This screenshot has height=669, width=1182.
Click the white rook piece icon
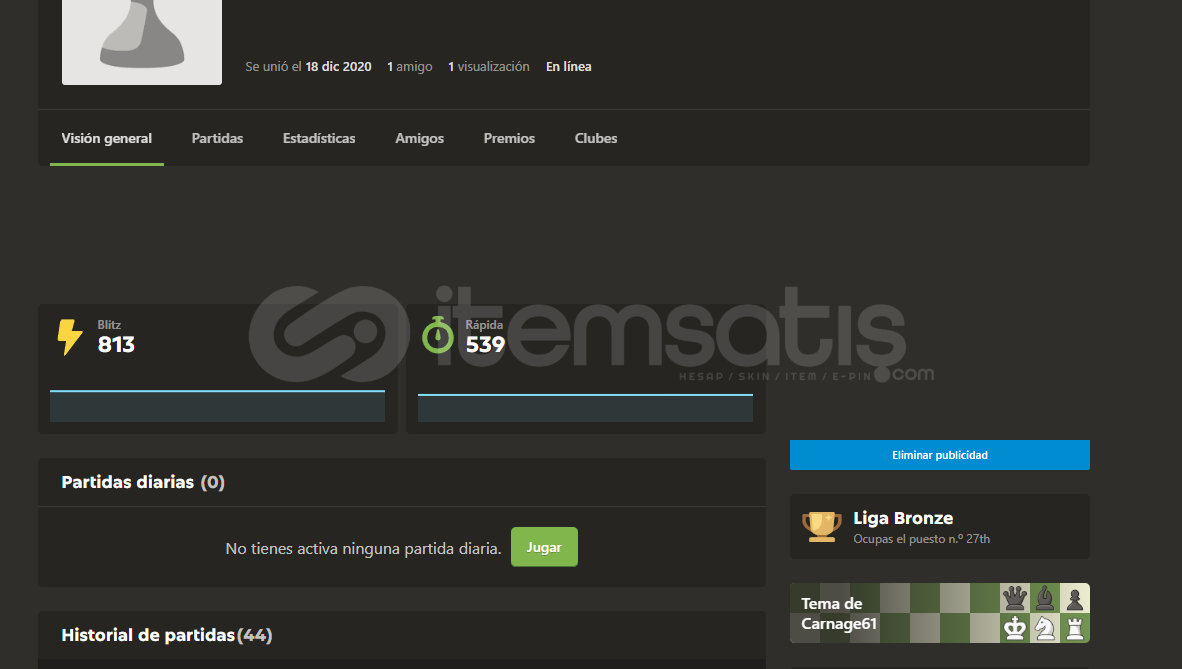point(1075,628)
